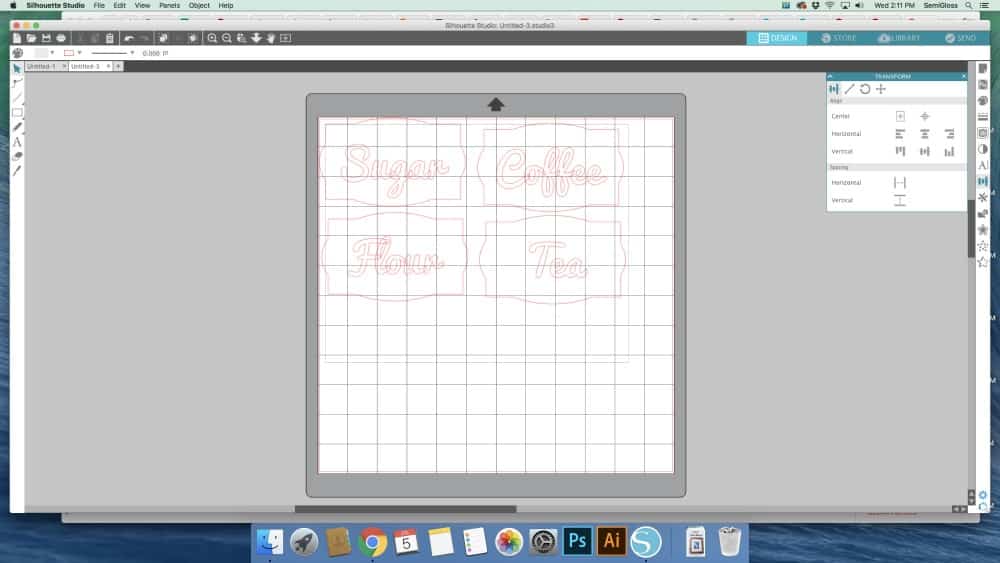
Task: Open the SEND view
Action: [960, 38]
